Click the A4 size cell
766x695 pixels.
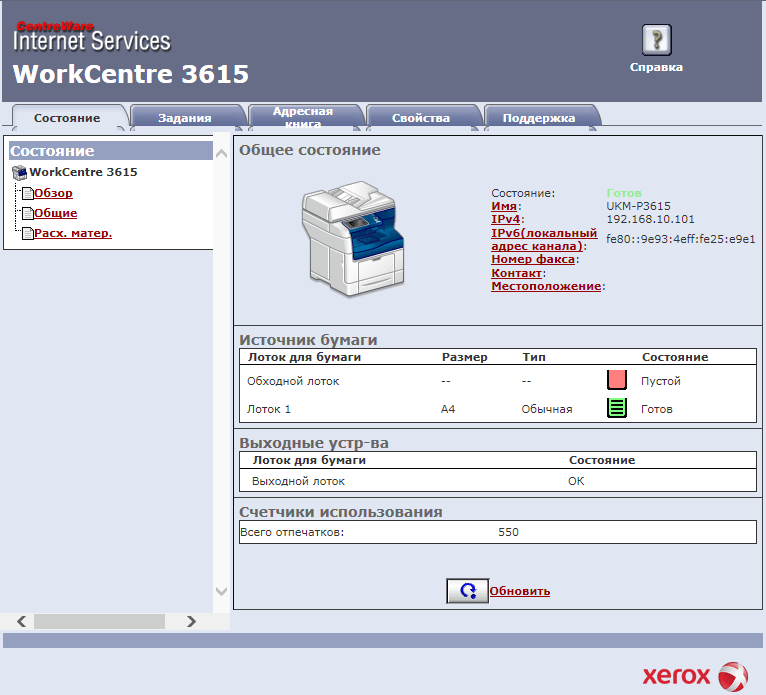448,409
